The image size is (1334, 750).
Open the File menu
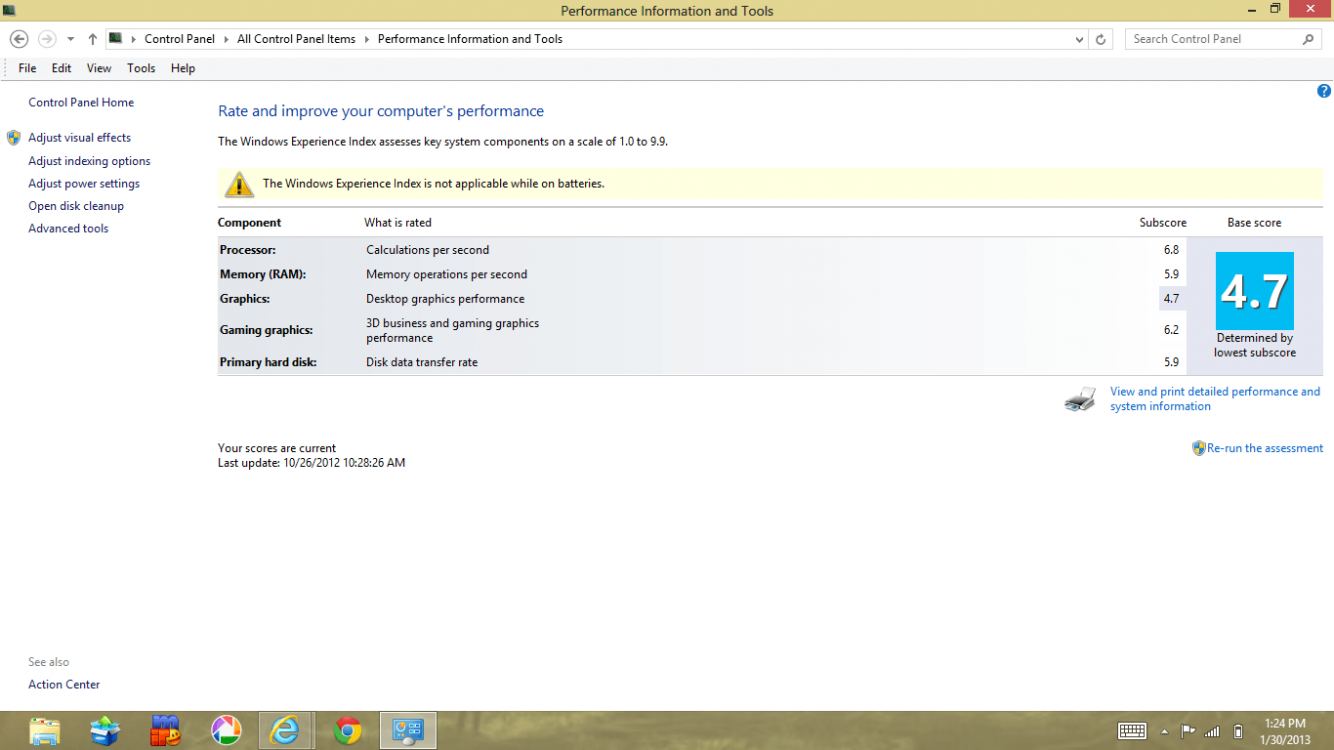tap(27, 68)
